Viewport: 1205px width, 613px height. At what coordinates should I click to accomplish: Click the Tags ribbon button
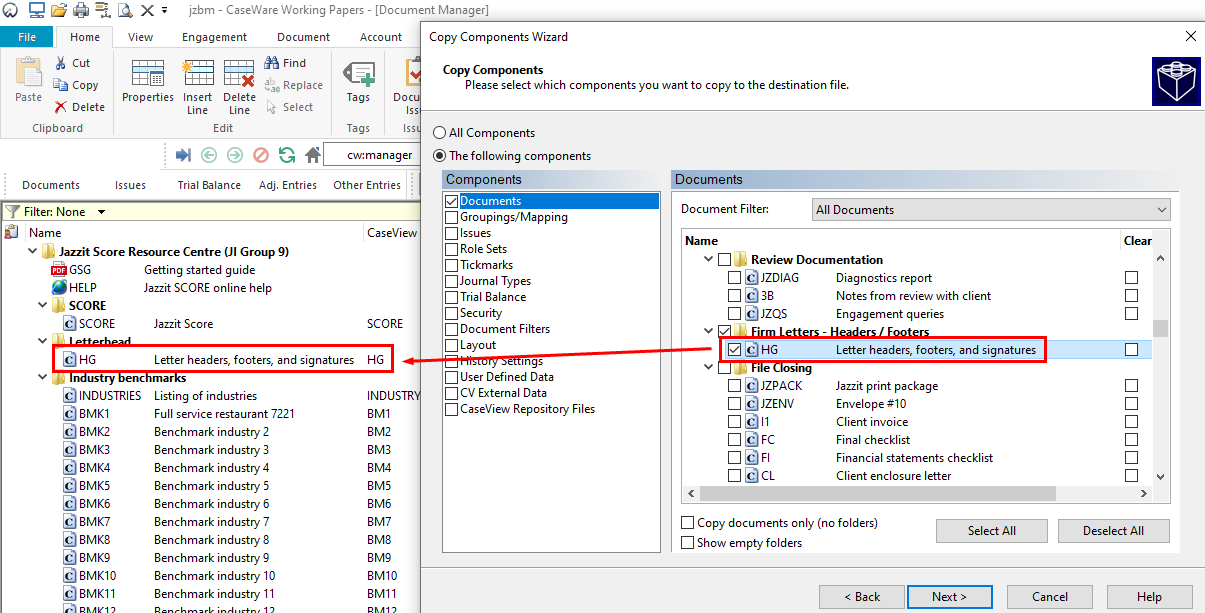click(358, 82)
